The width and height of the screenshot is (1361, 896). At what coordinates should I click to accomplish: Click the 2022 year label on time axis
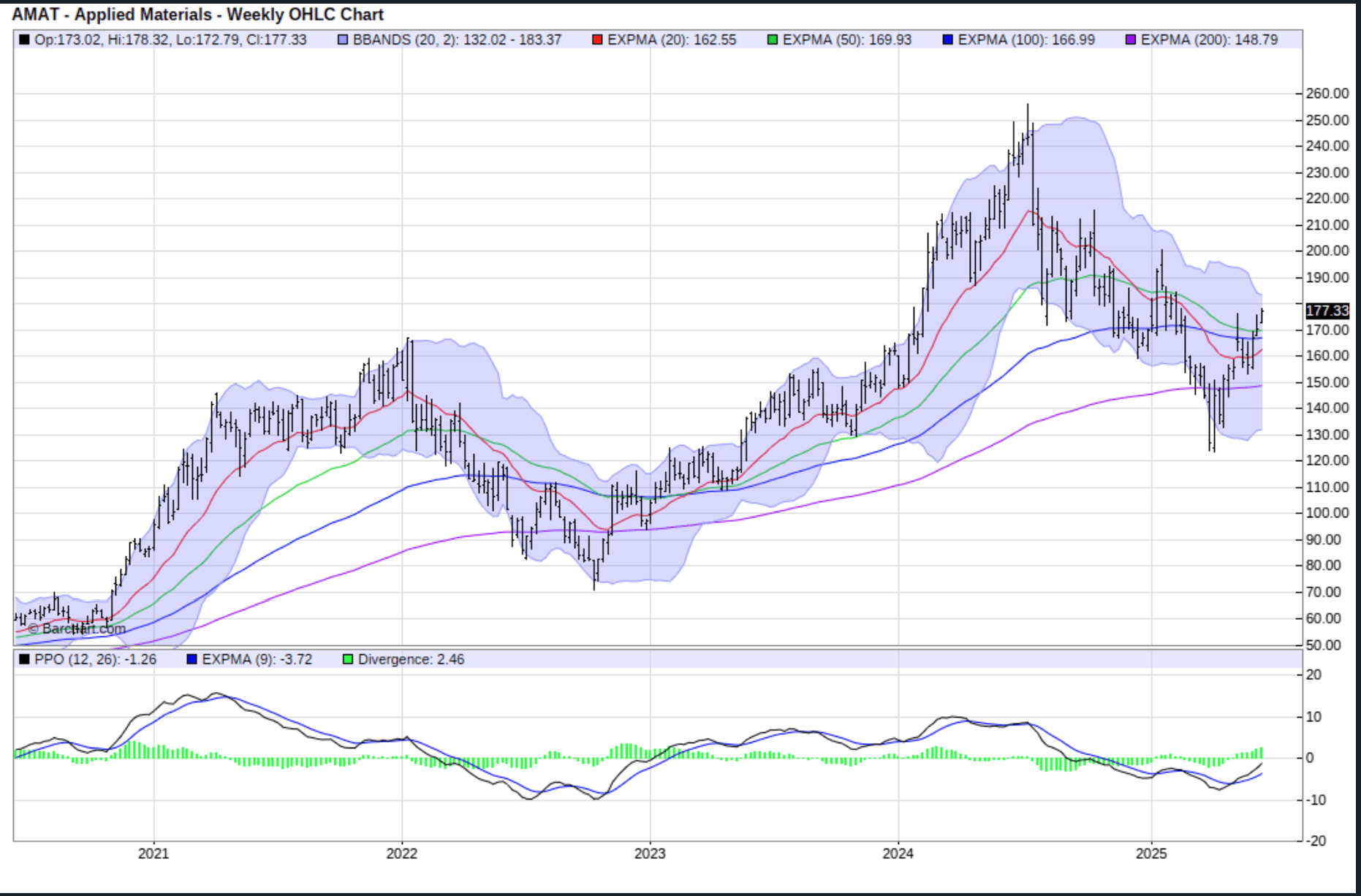pos(401,853)
